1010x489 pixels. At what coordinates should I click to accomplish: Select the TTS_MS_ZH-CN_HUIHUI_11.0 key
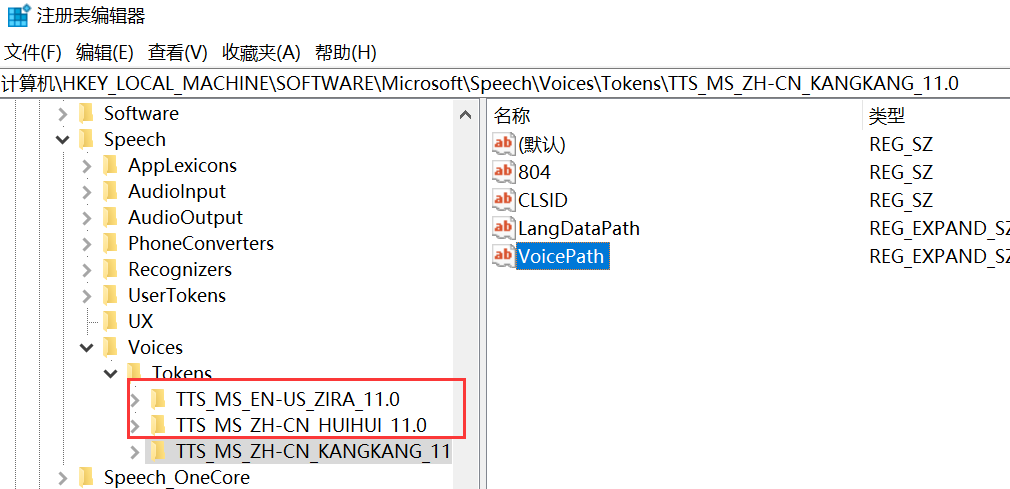point(301,425)
